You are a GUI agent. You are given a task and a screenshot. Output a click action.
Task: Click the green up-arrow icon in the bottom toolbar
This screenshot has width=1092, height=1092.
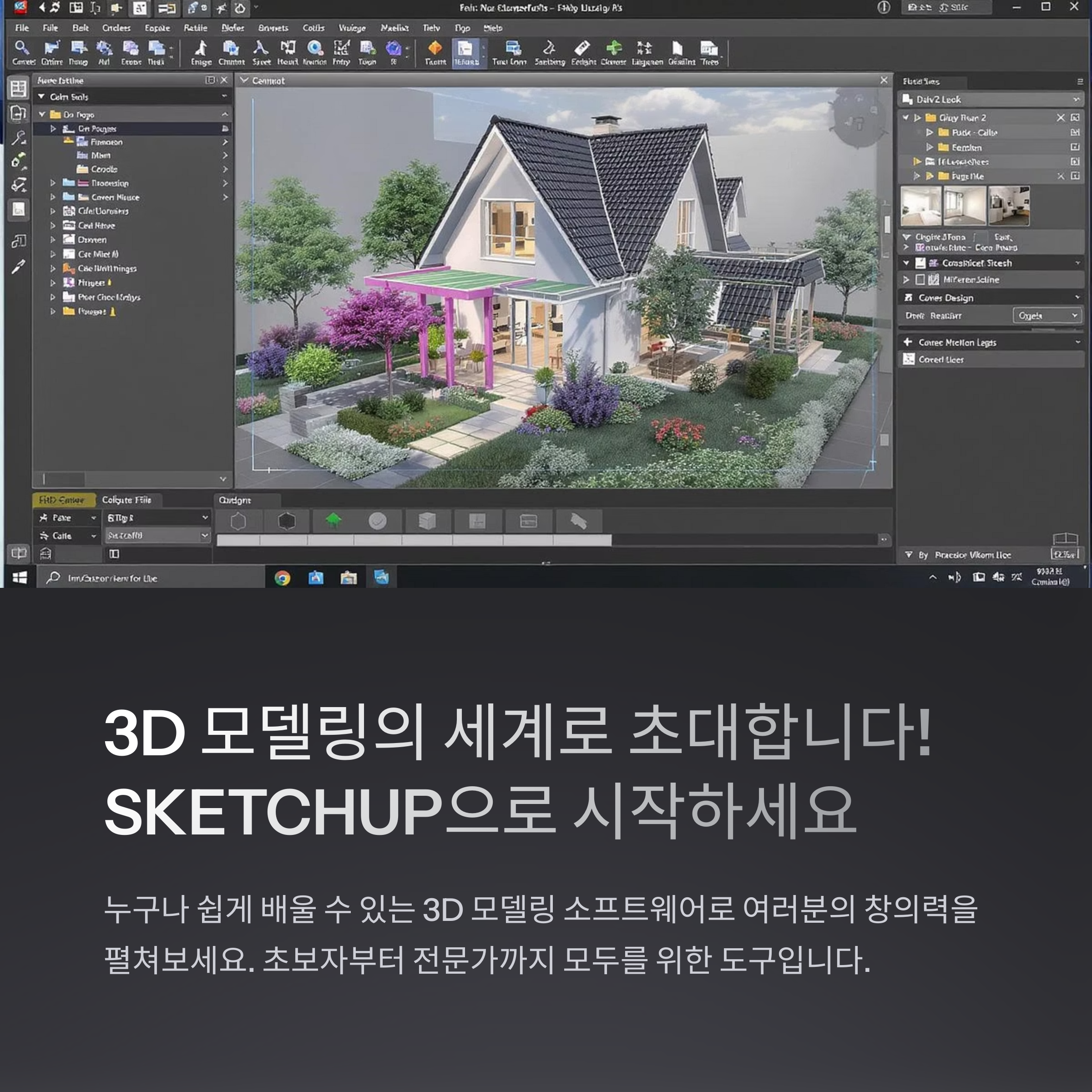(334, 520)
